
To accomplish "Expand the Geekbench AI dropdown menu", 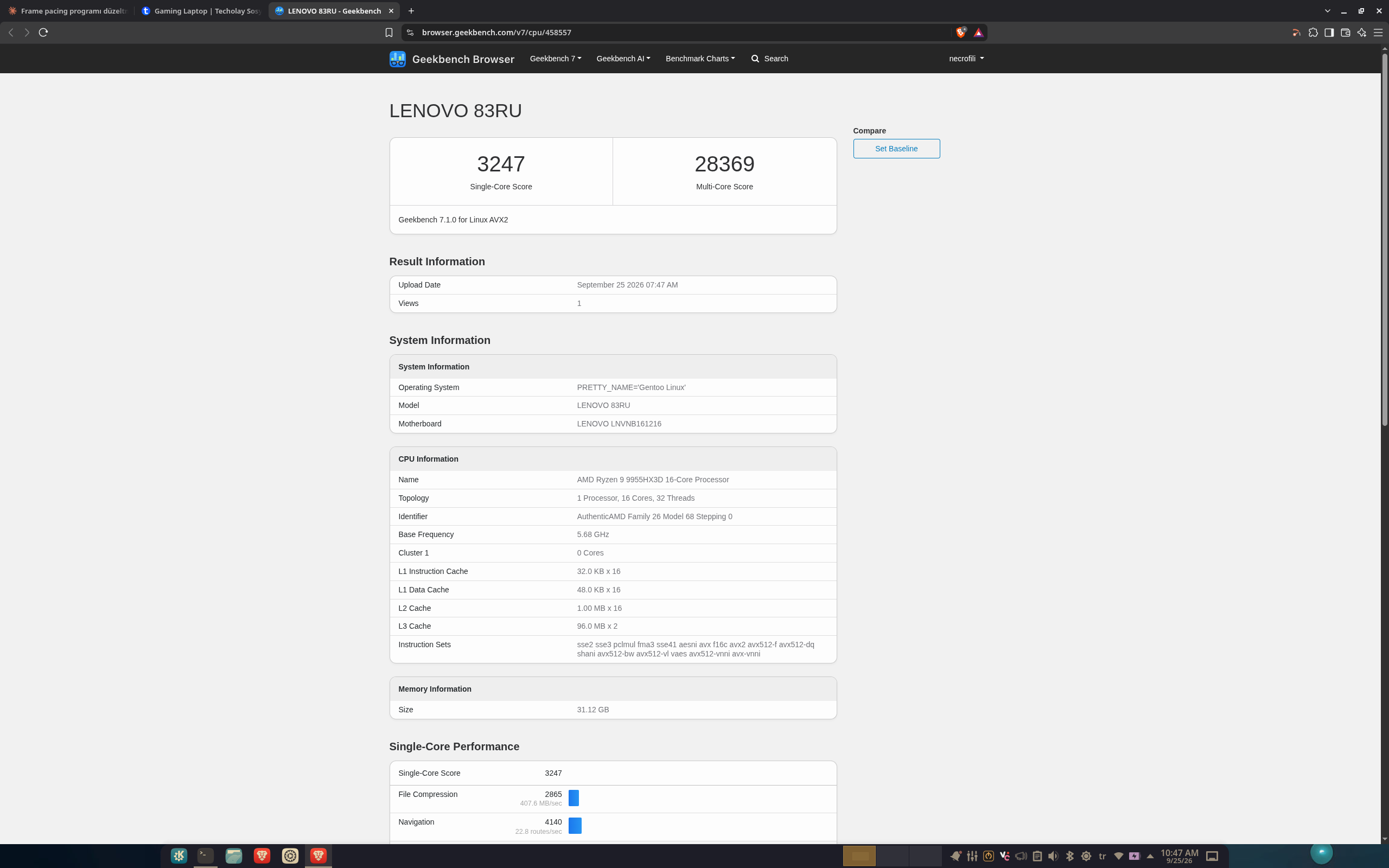I will 623,59.
